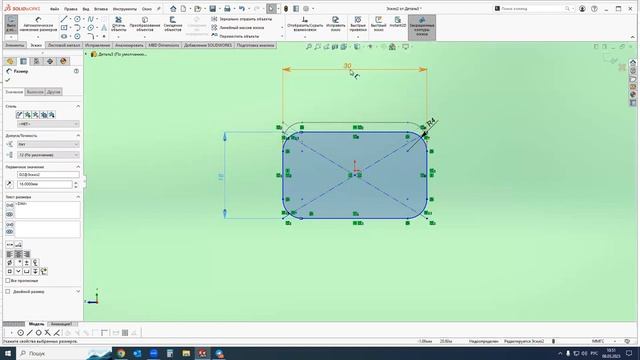Screen dimensions: 640x360
Task: Toggle Instant2D mode
Action: pos(398,22)
